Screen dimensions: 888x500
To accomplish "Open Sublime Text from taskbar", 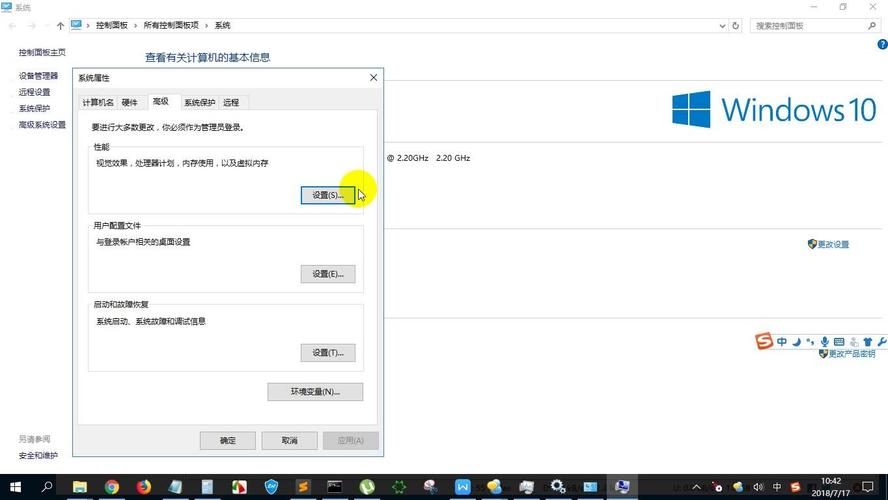I will [303, 486].
